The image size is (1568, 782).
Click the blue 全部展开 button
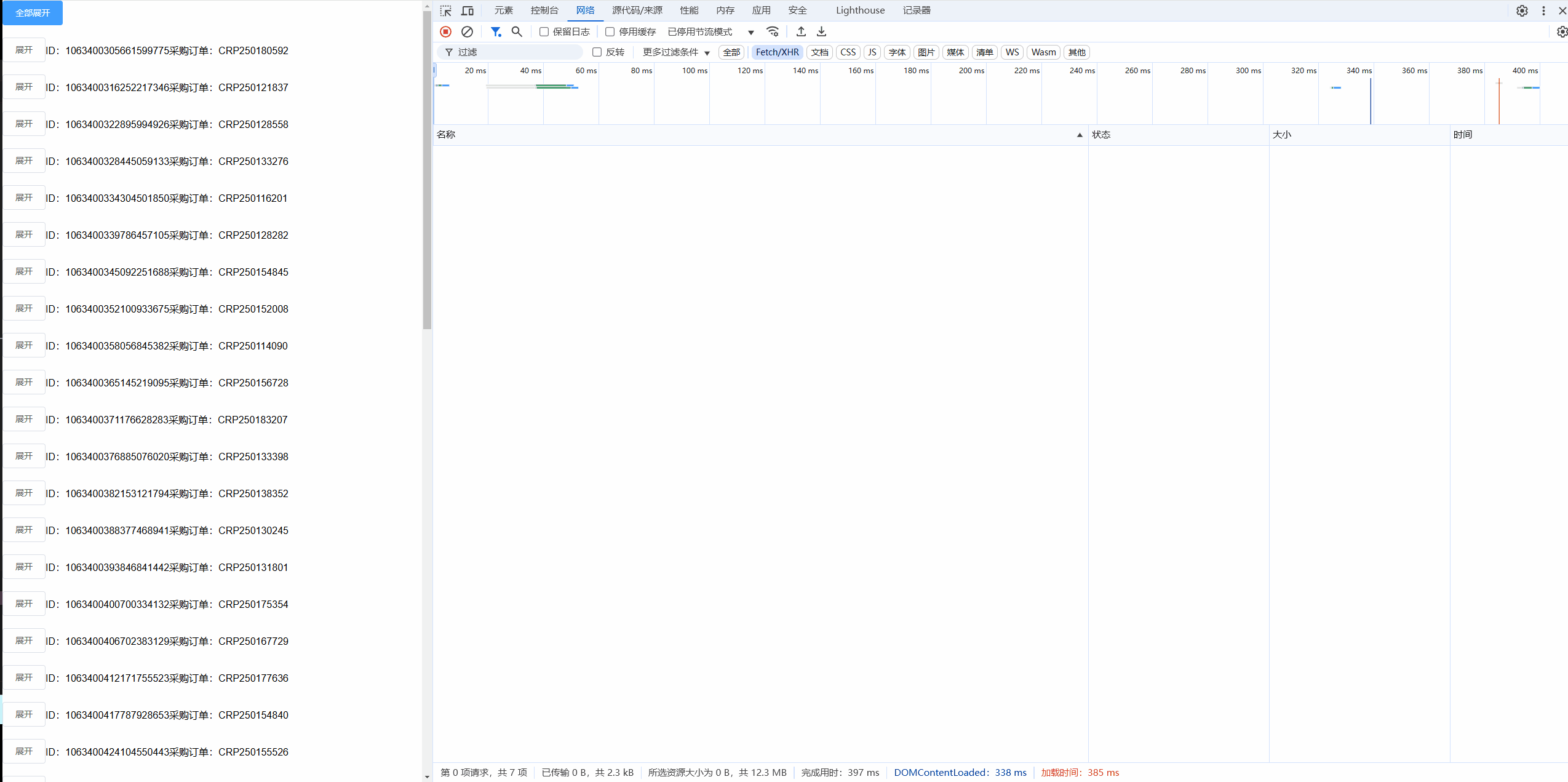33,13
